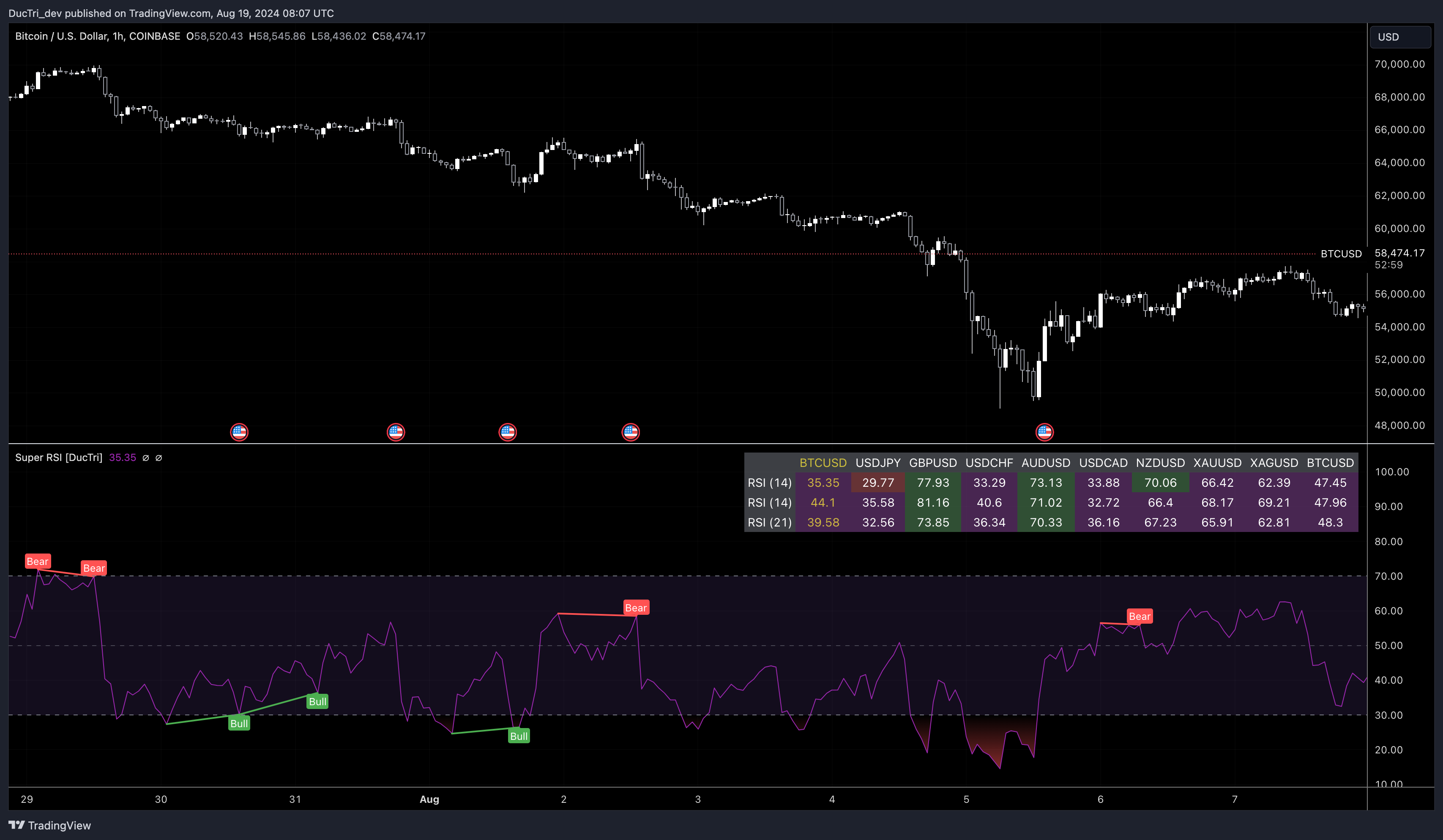Click the NZDUSD cell showing 70.06
This screenshot has height=840, width=1443.
click(x=1160, y=483)
